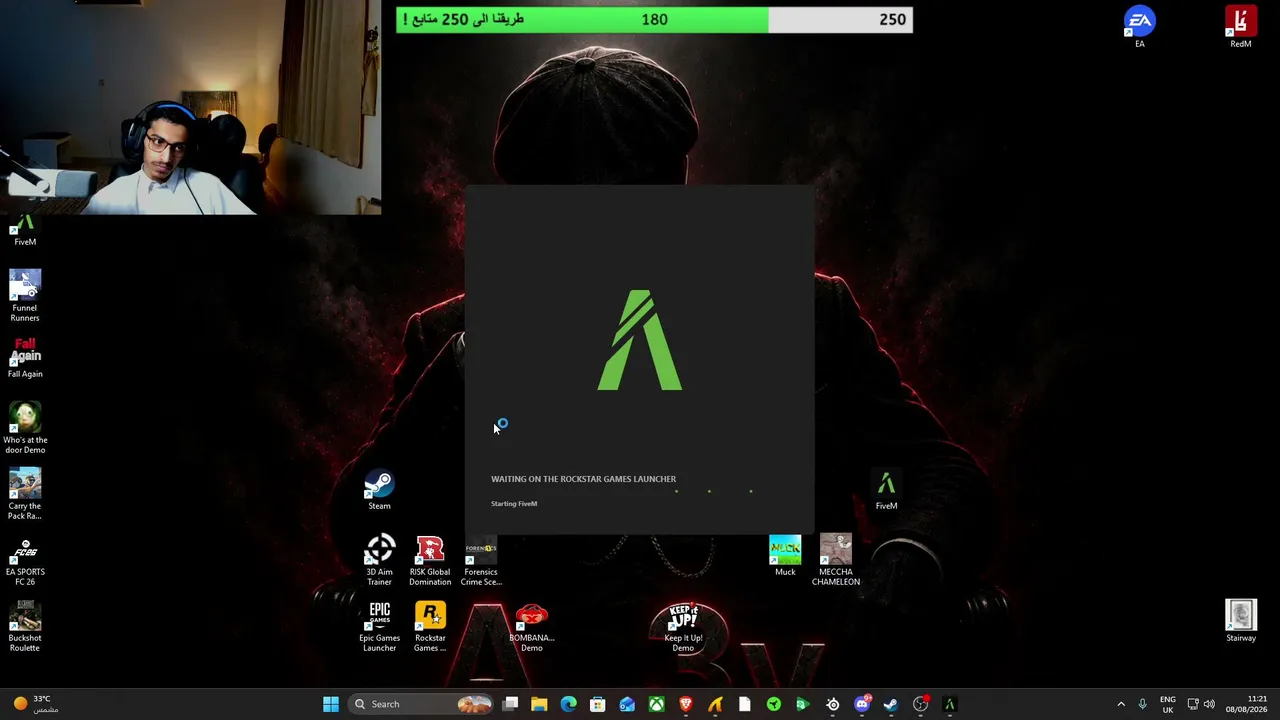Open the ENG UK language switcher

click(1168, 704)
